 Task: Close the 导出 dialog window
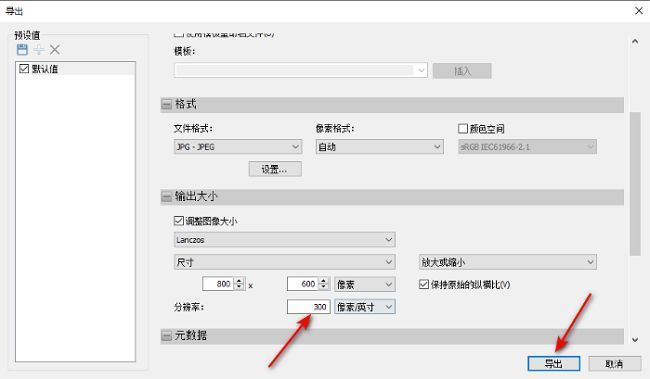point(639,11)
